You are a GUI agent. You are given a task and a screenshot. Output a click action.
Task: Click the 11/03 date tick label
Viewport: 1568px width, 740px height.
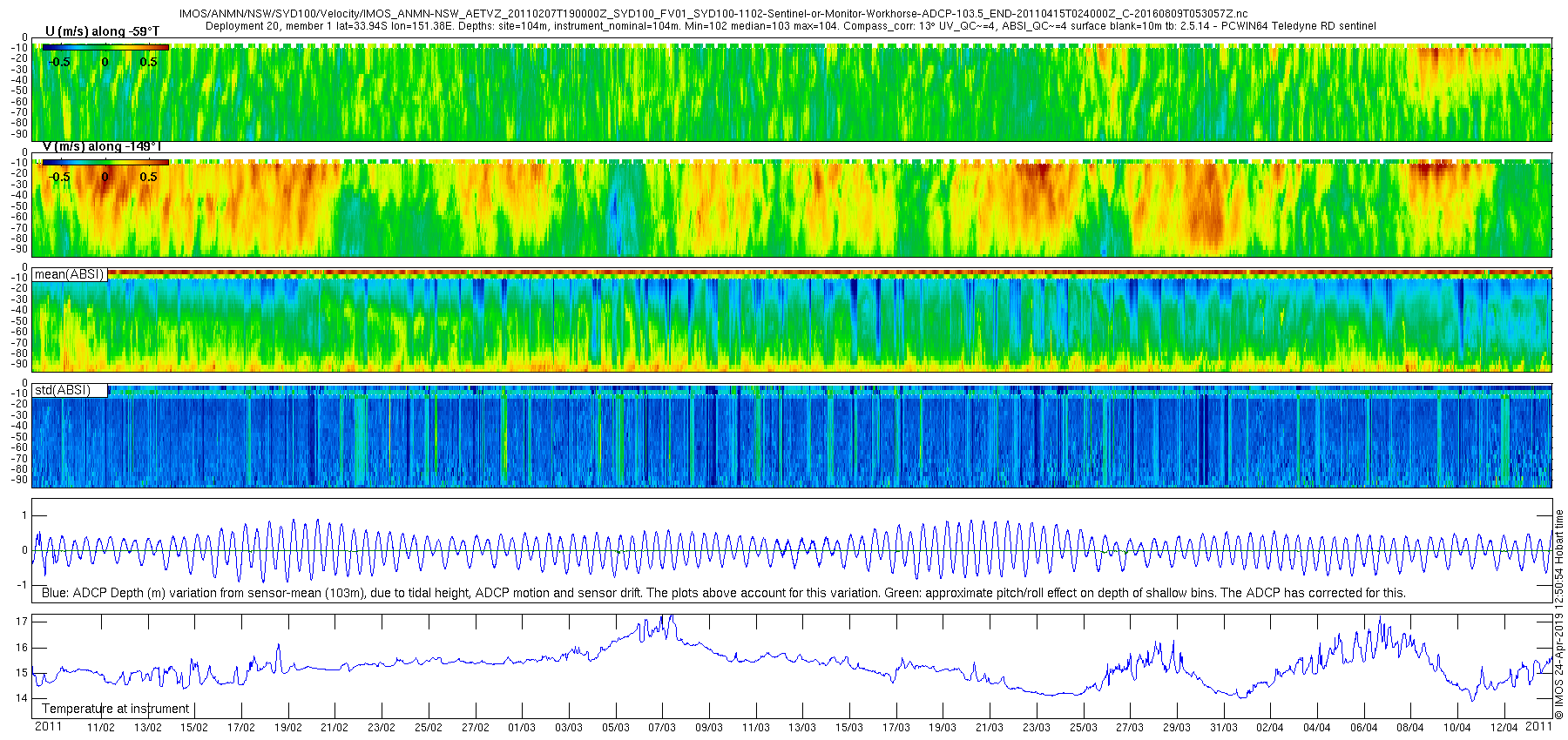[x=755, y=728]
